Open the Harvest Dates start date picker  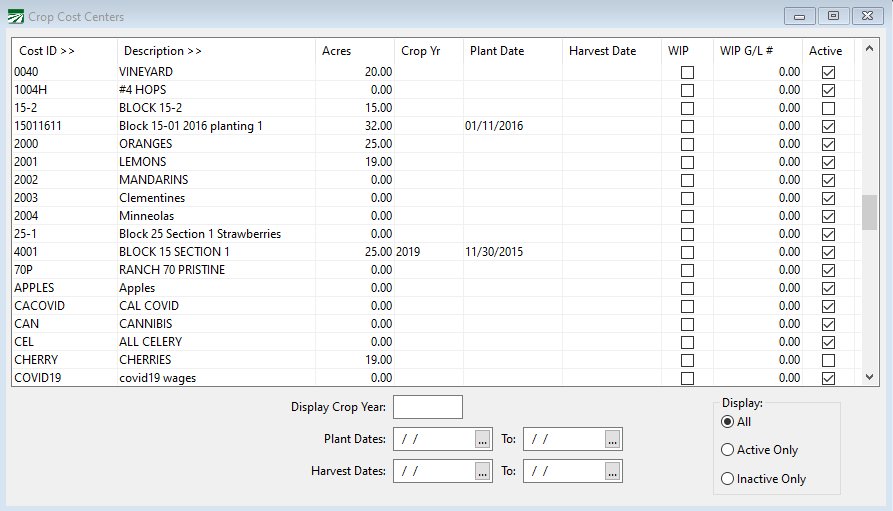[x=483, y=471]
